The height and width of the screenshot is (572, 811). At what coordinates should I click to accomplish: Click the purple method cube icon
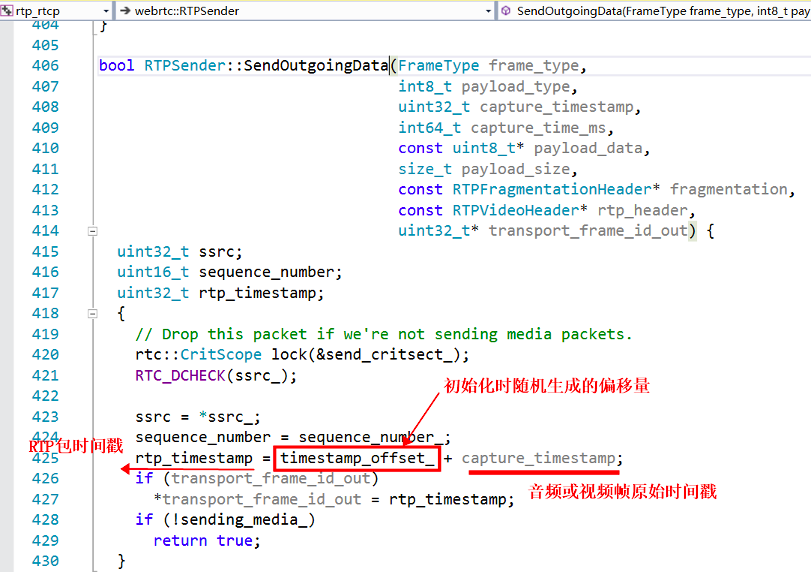coord(505,11)
